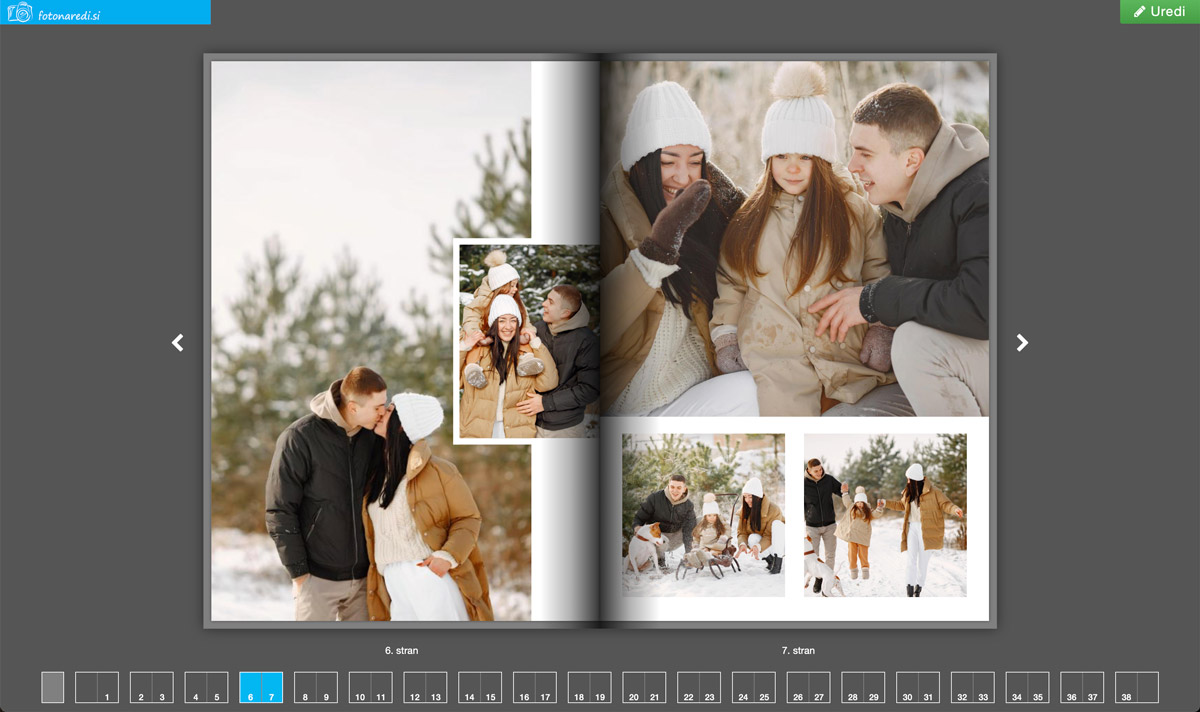Click the sled photo with dog on page 7
This screenshot has height=712, width=1200.
tap(703, 515)
